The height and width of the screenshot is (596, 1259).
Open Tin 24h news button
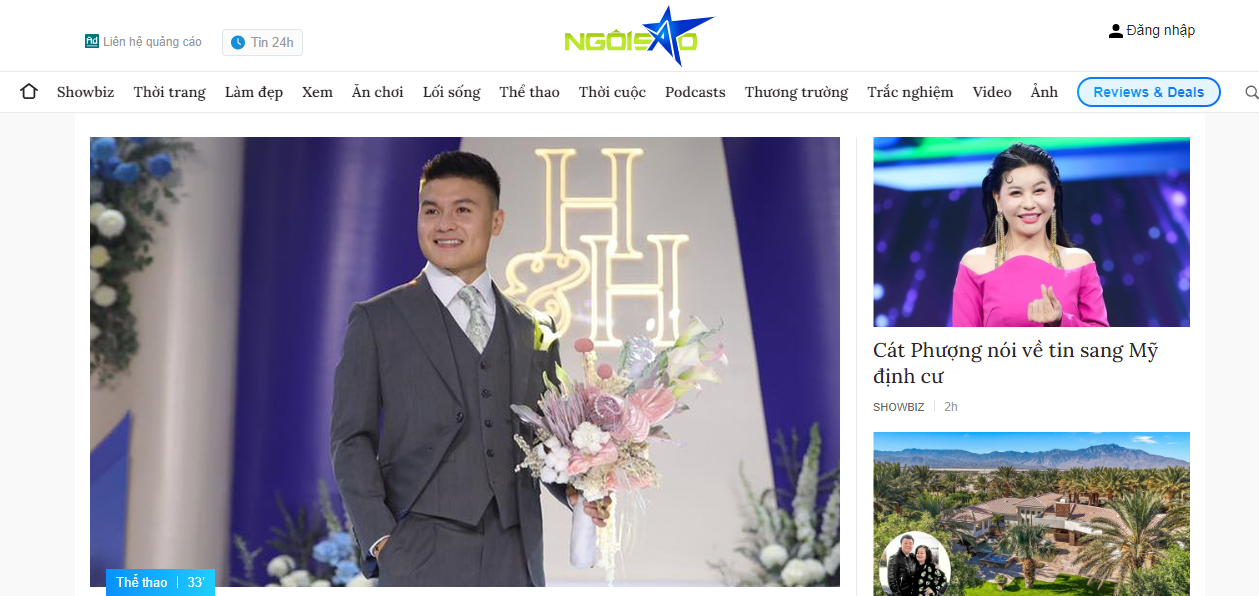coord(262,42)
